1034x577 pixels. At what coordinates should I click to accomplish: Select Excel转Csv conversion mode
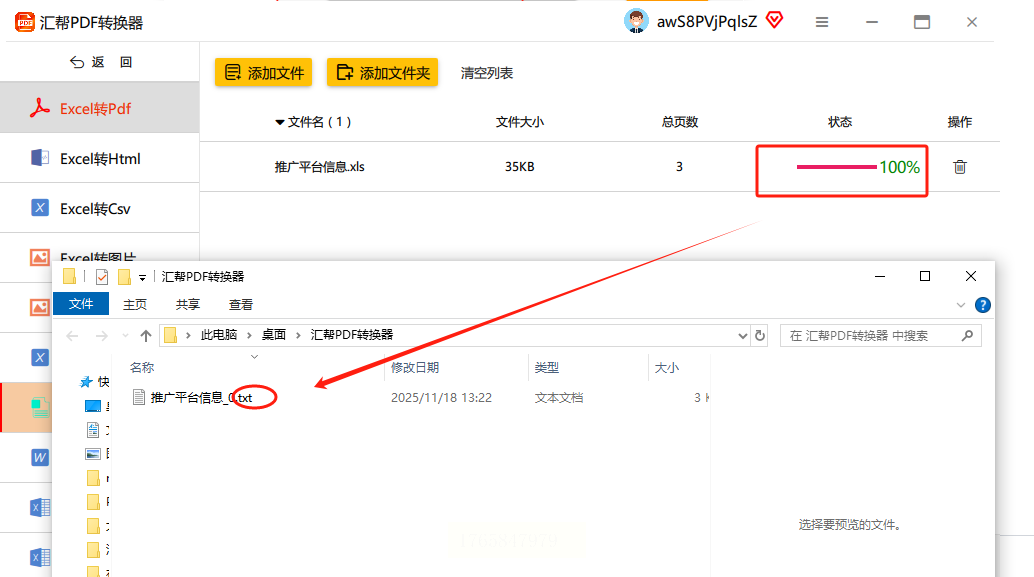100,208
